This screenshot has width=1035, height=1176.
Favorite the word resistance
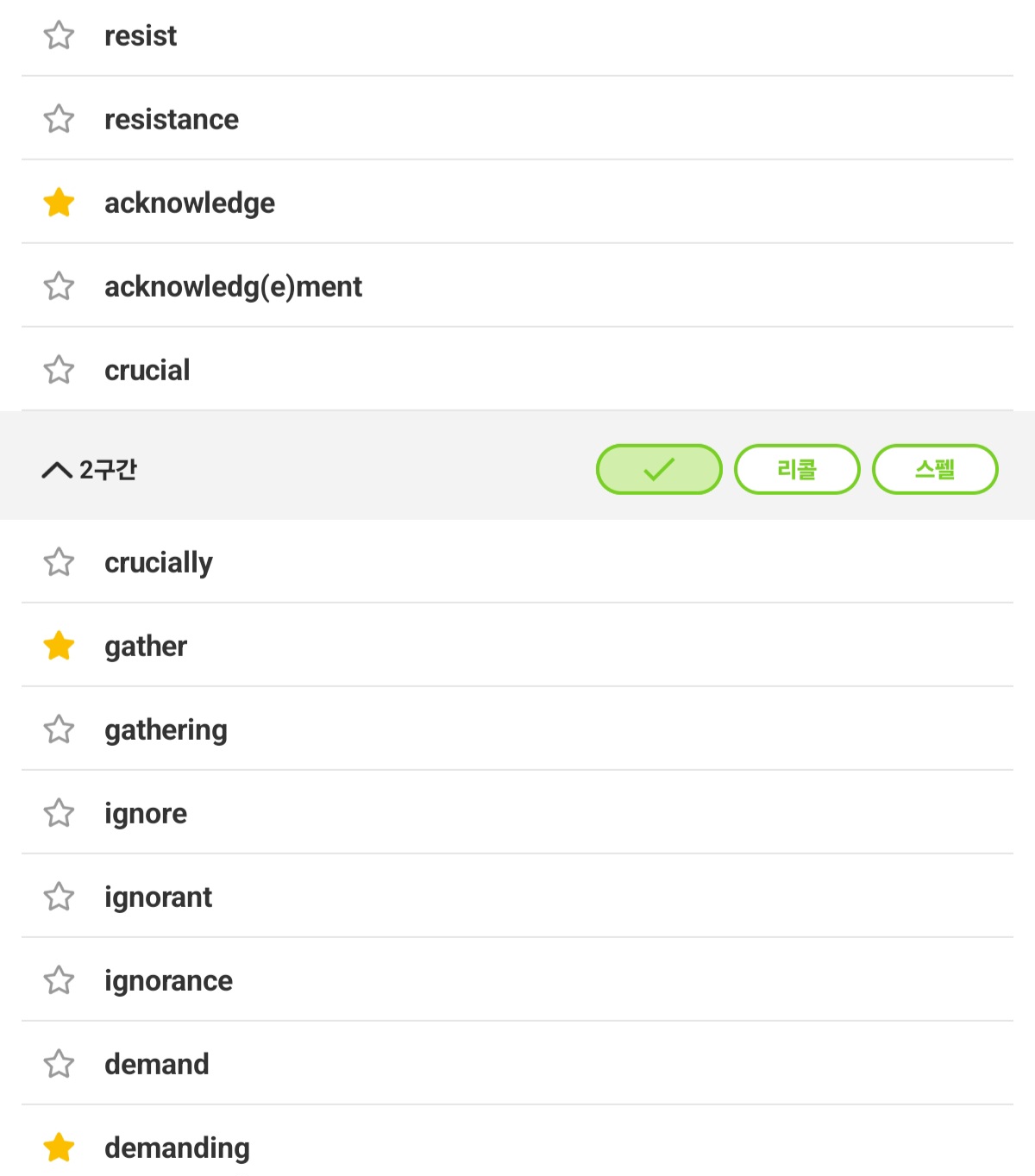59,119
